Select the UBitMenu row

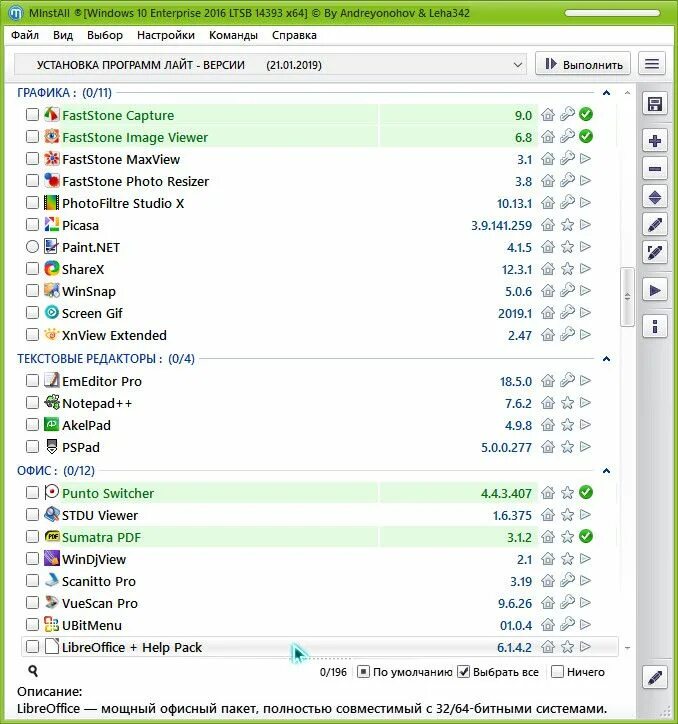320,625
